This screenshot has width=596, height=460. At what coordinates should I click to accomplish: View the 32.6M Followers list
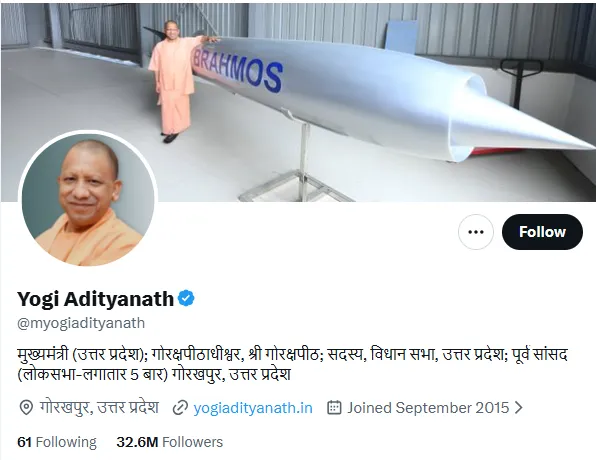click(x=170, y=442)
